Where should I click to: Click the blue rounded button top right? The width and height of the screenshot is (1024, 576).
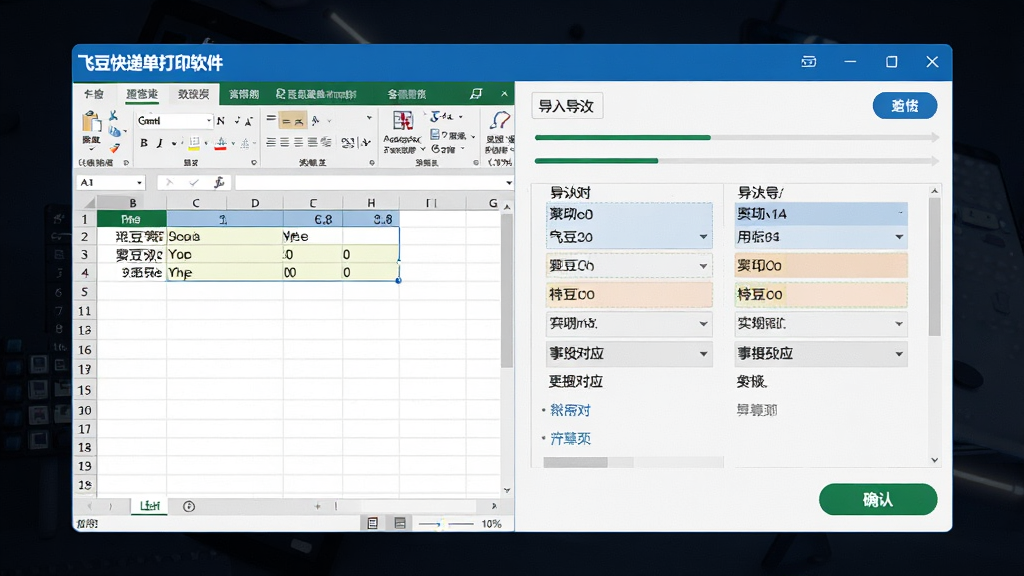(904, 106)
